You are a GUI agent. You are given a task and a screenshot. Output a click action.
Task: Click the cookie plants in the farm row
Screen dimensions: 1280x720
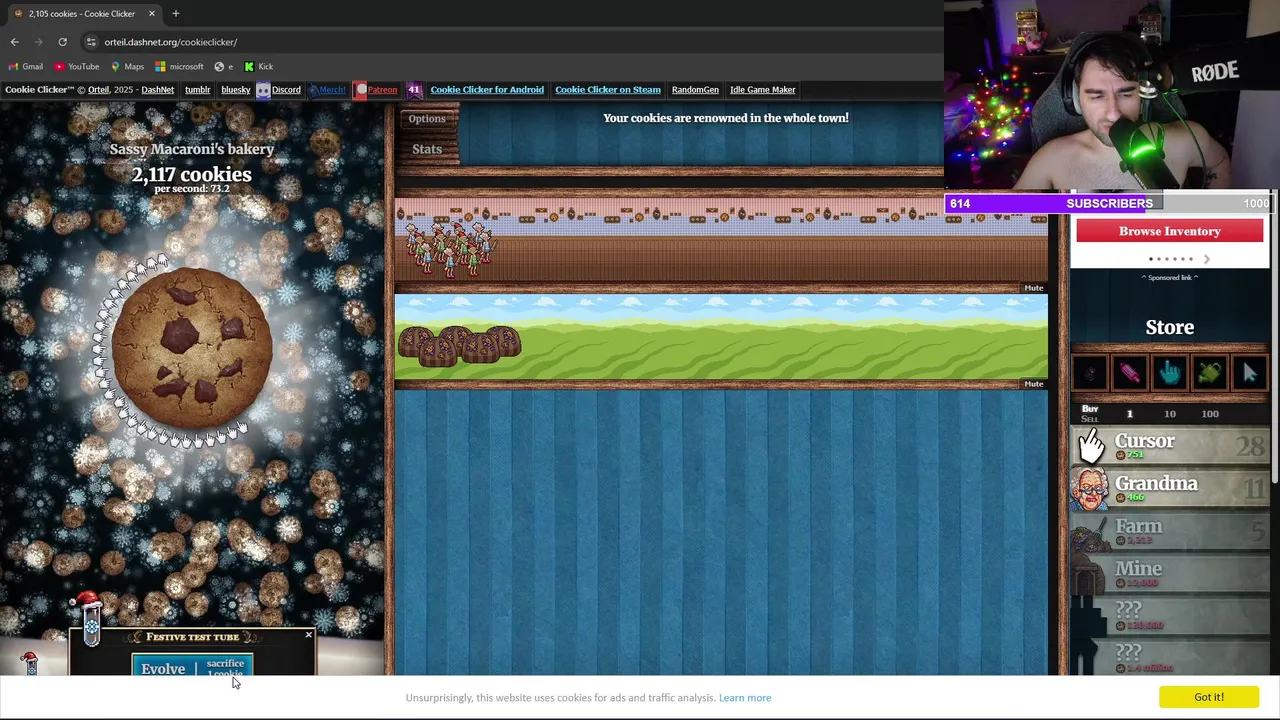459,346
